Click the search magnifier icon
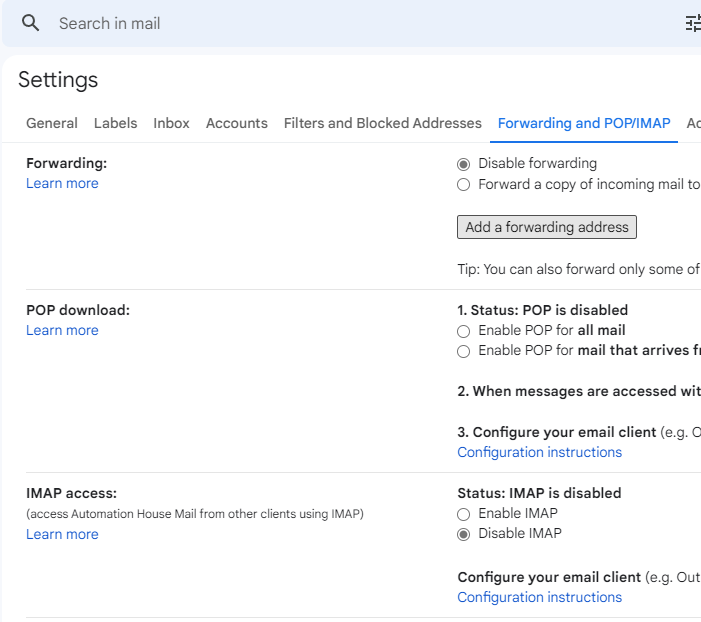 [31, 23]
